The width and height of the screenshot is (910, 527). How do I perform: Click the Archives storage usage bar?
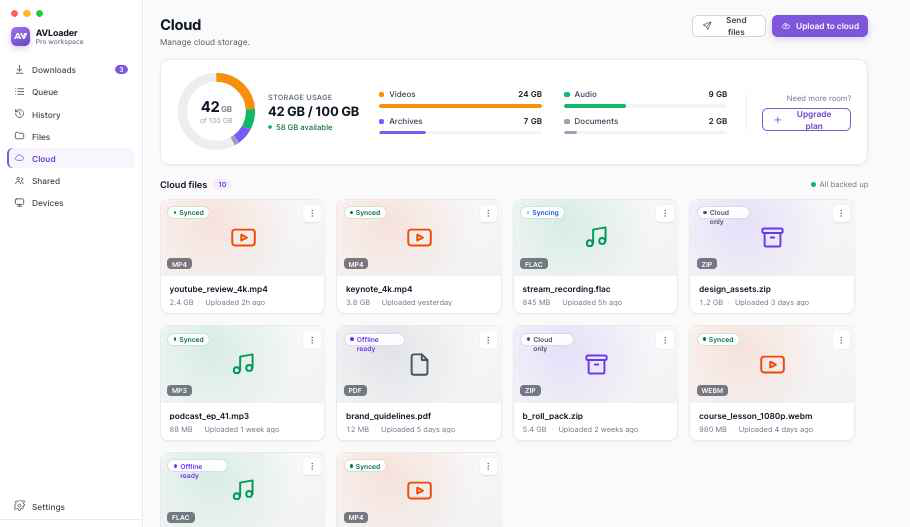(460, 133)
